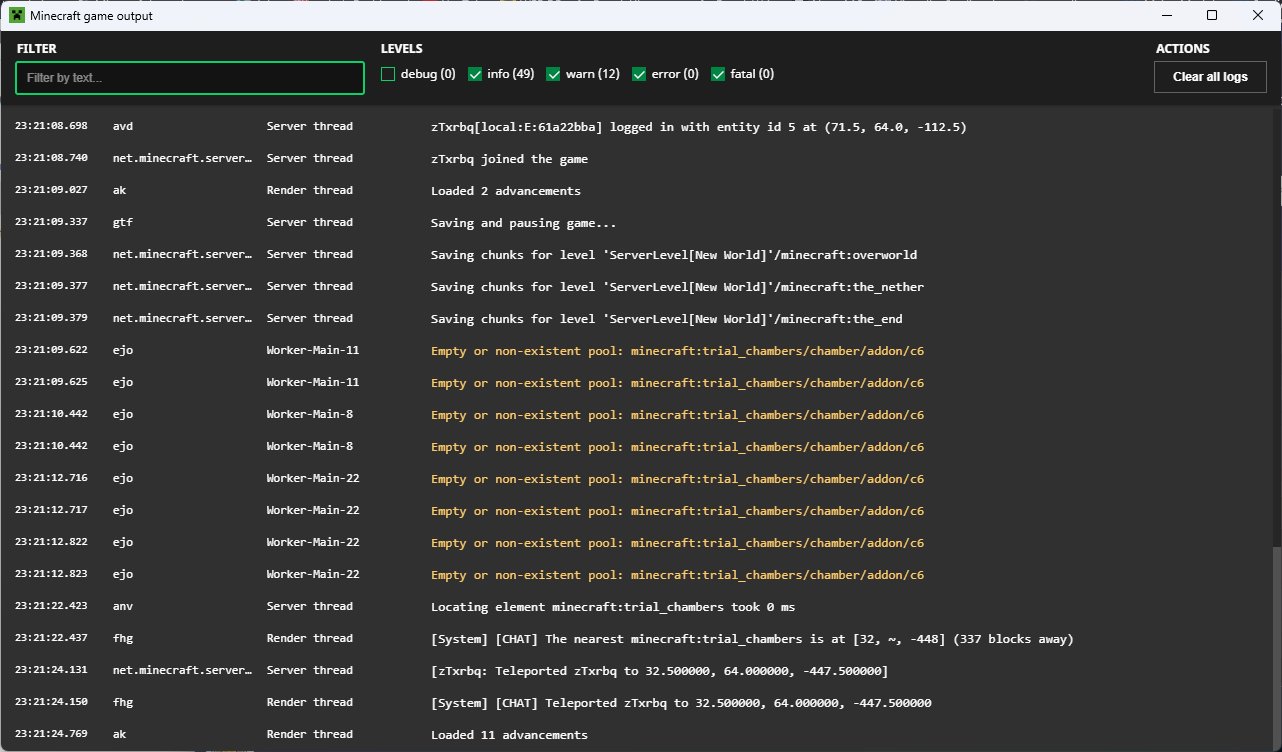Maximize the Minecraft game output window
Viewport: 1282px width, 752px height.
coord(1212,15)
